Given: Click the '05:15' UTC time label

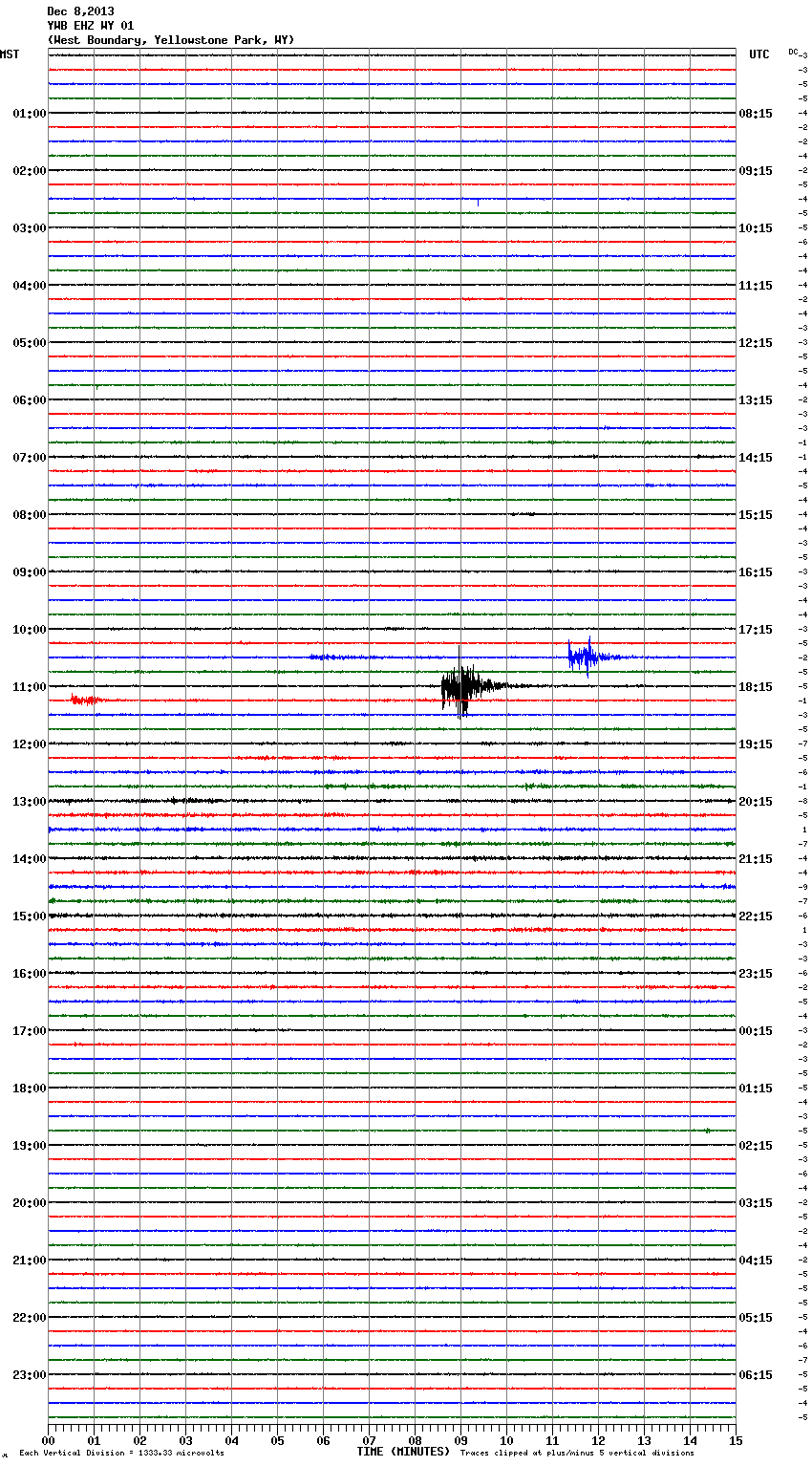Looking at the screenshot, I should (756, 1318).
